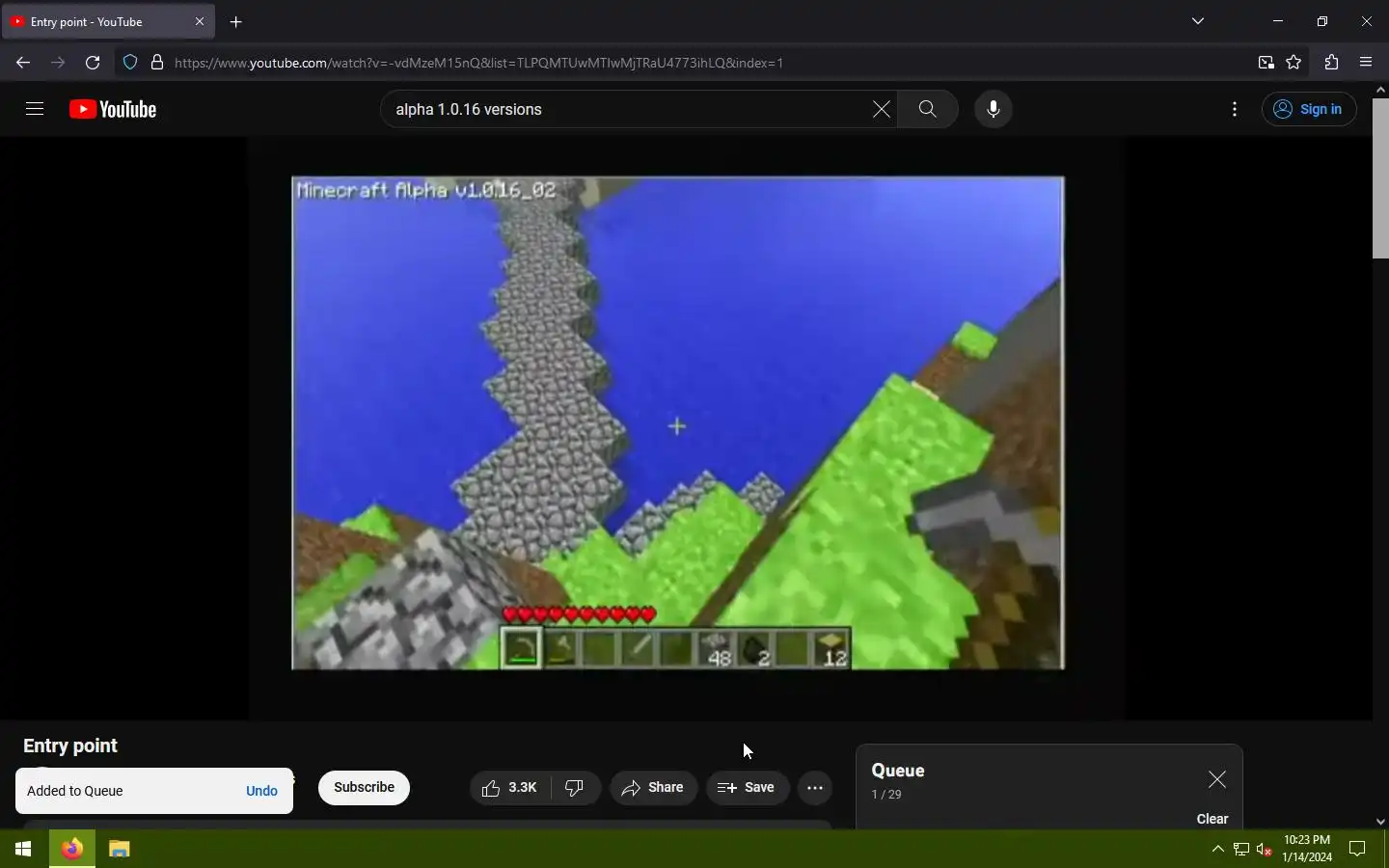
Task: Like the video with 3.3K likes
Action: tap(510, 788)
